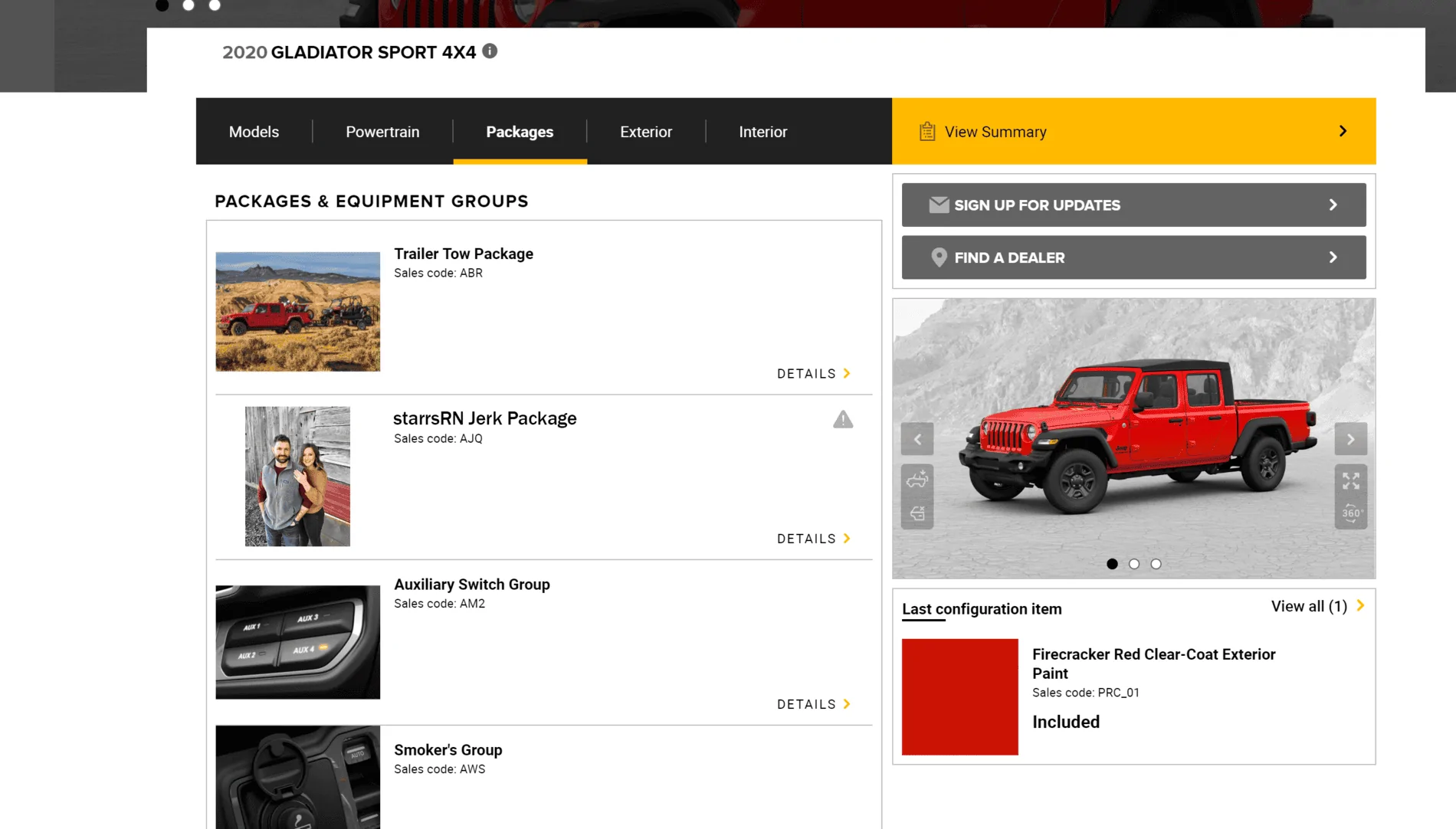Click Sales code: AM2 text

coord(439,604)
